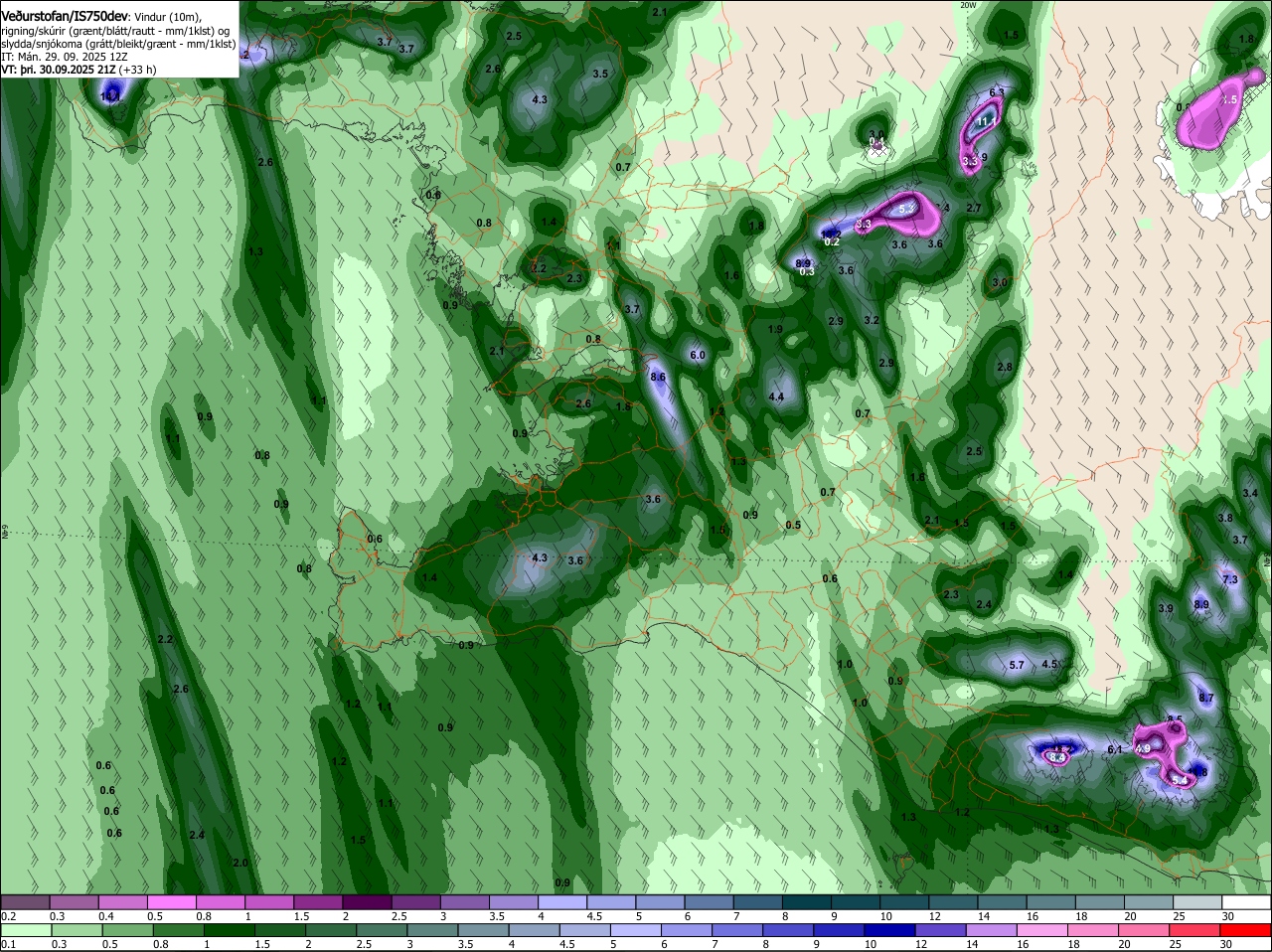Pick the lavender rain swatch between 5 and 6
The width and height of the screenshot is (1272, 952).
pos(636,930)
